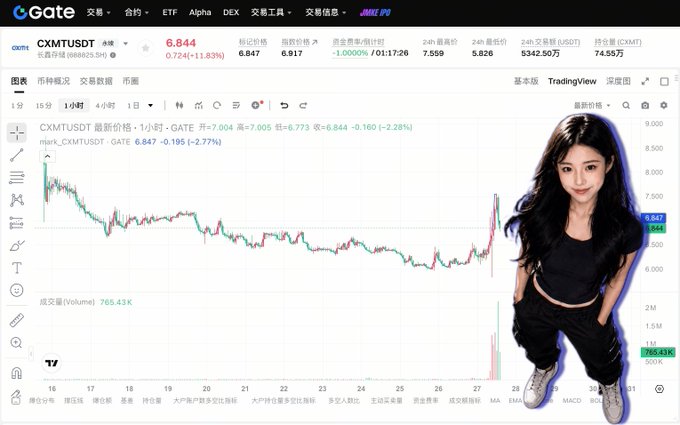Toggle the 多空人数比 indicator

[344, 400]
